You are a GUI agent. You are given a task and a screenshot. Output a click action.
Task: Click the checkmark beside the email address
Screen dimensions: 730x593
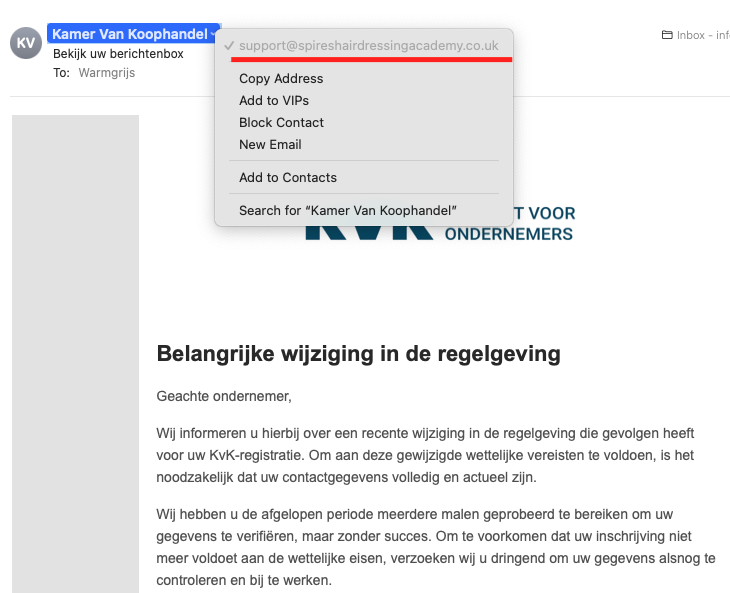(229, 46)
